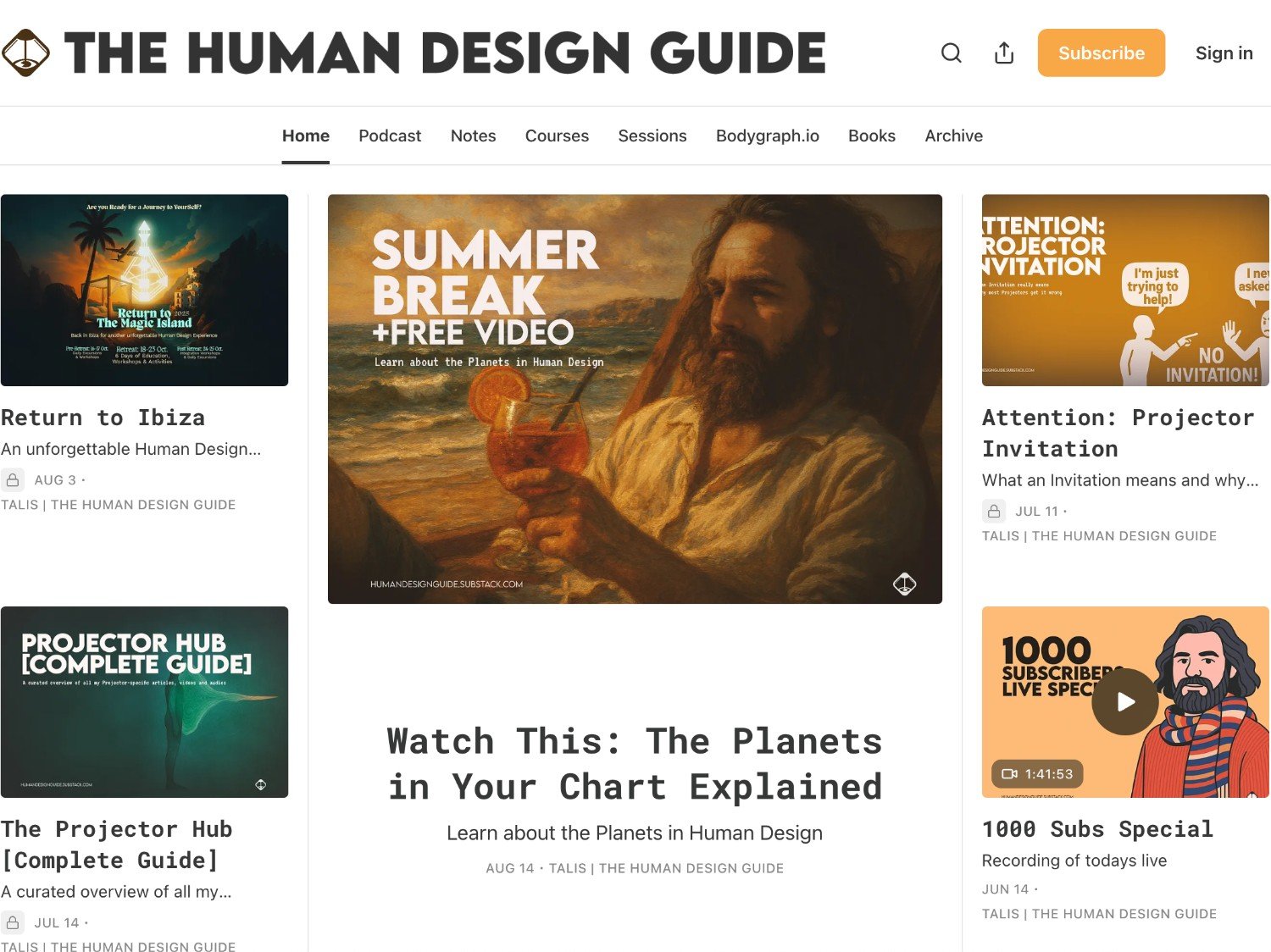Switch to the Archive tab

pos(954,136)
